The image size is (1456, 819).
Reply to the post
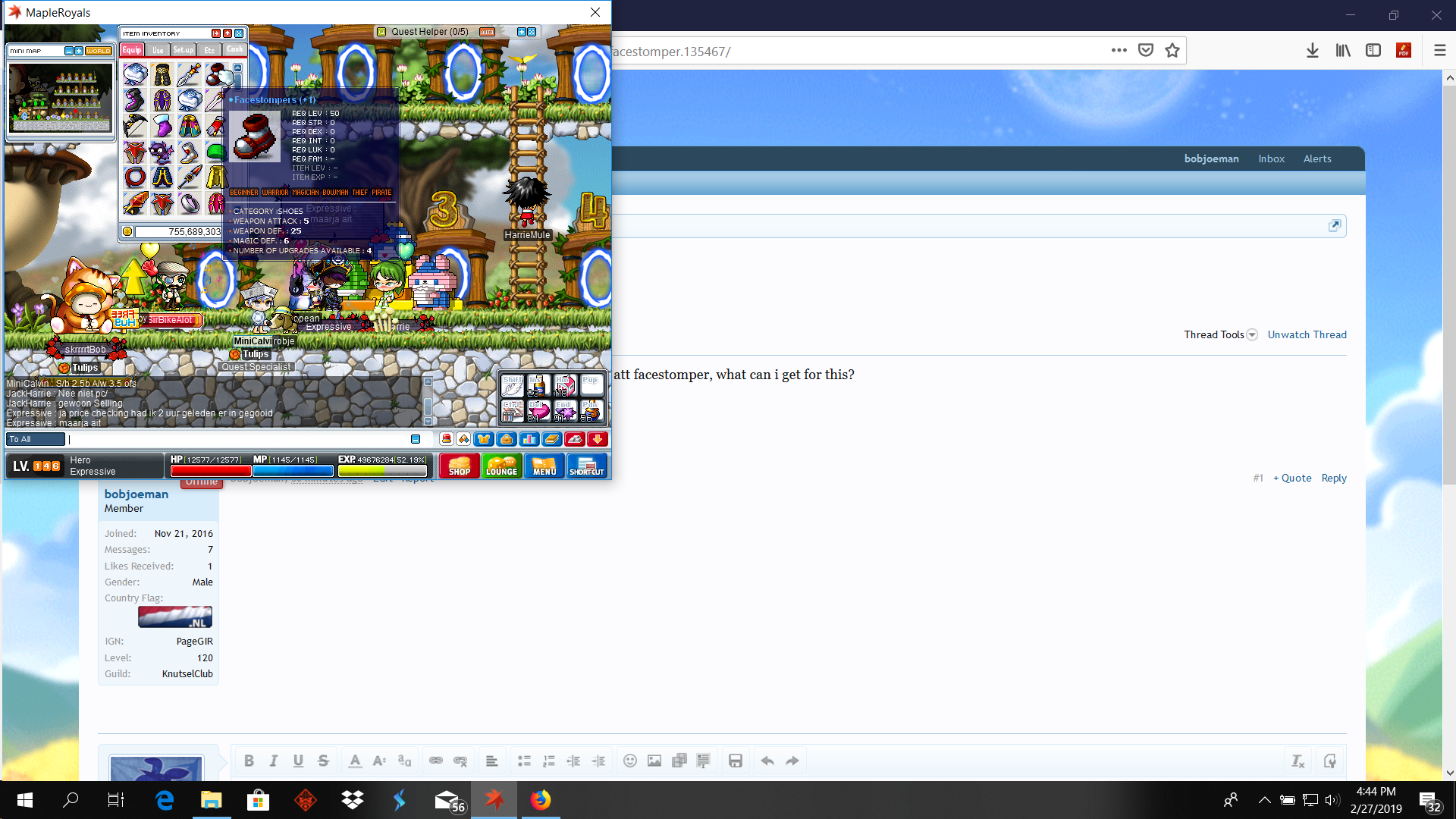click(1334, 478)
